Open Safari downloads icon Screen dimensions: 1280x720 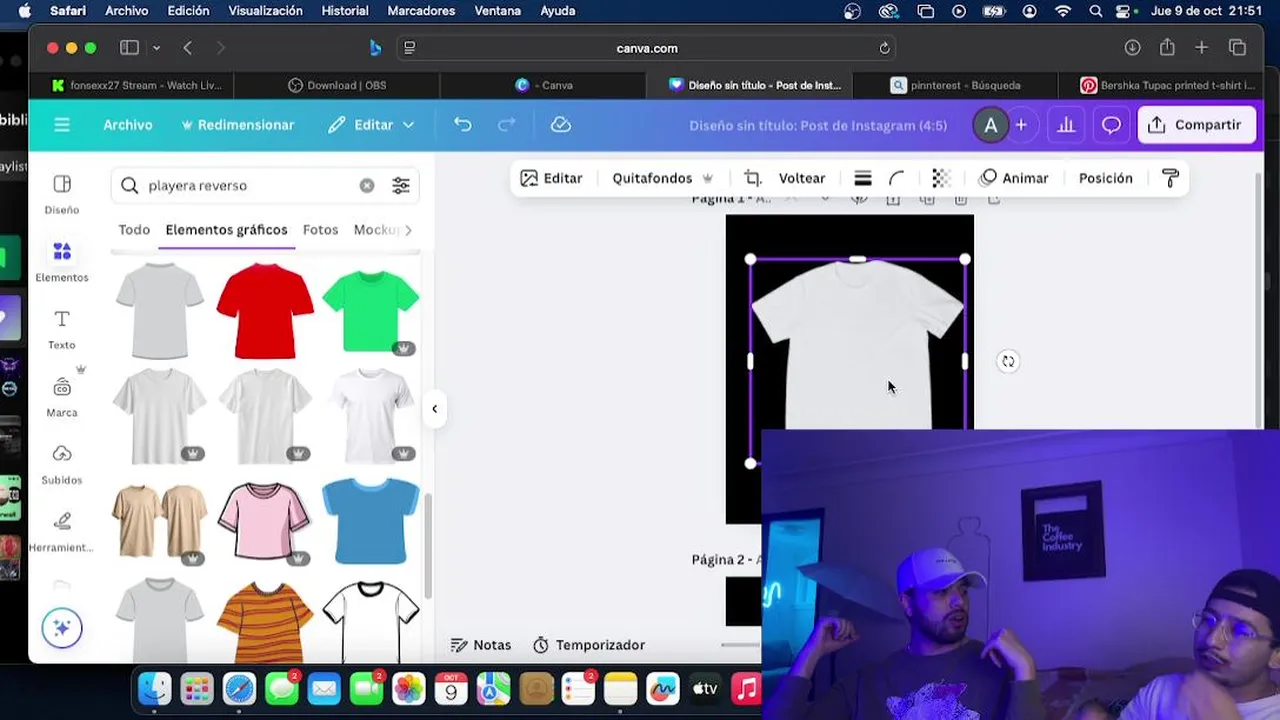[1132, 48]
